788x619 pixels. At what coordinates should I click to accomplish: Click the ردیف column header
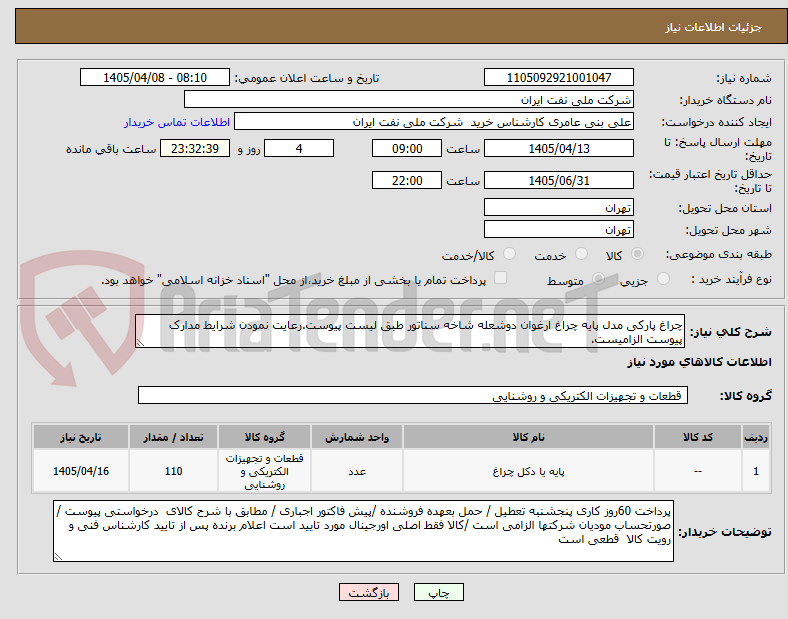pos(755,437)
